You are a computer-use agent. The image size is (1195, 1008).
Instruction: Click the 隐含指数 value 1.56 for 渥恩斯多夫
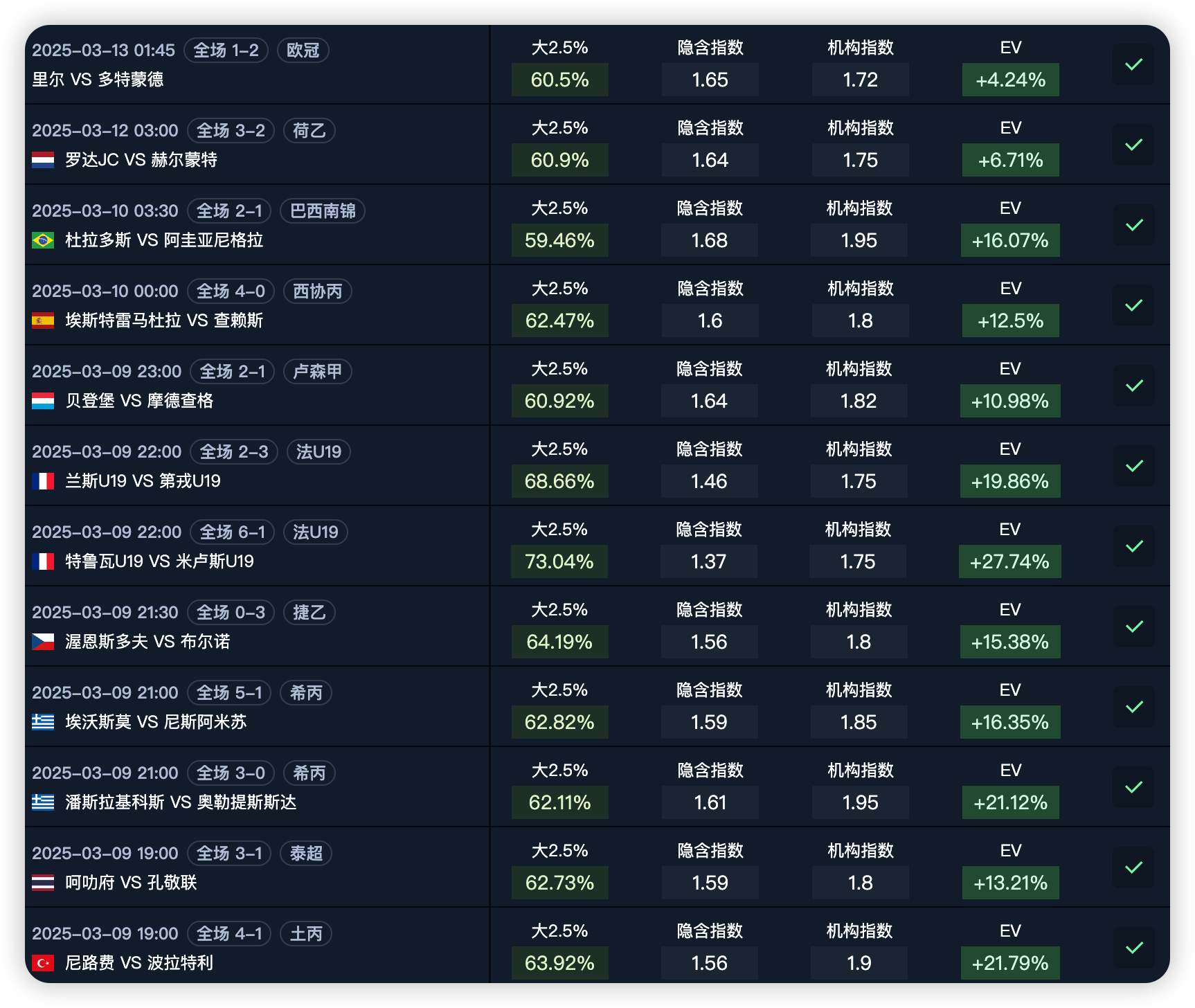tap(709, 642)
